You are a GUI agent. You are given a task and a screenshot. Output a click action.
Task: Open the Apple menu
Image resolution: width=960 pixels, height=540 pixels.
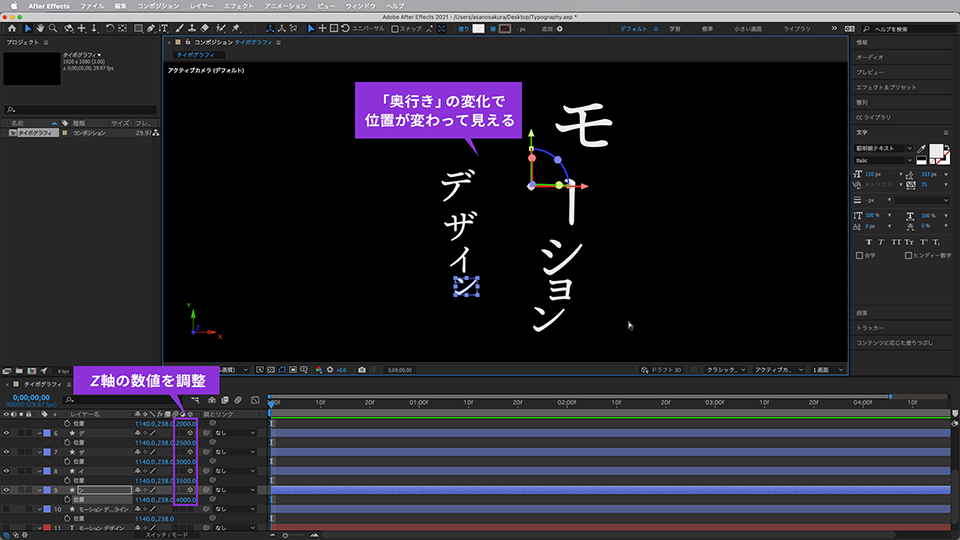13,6
